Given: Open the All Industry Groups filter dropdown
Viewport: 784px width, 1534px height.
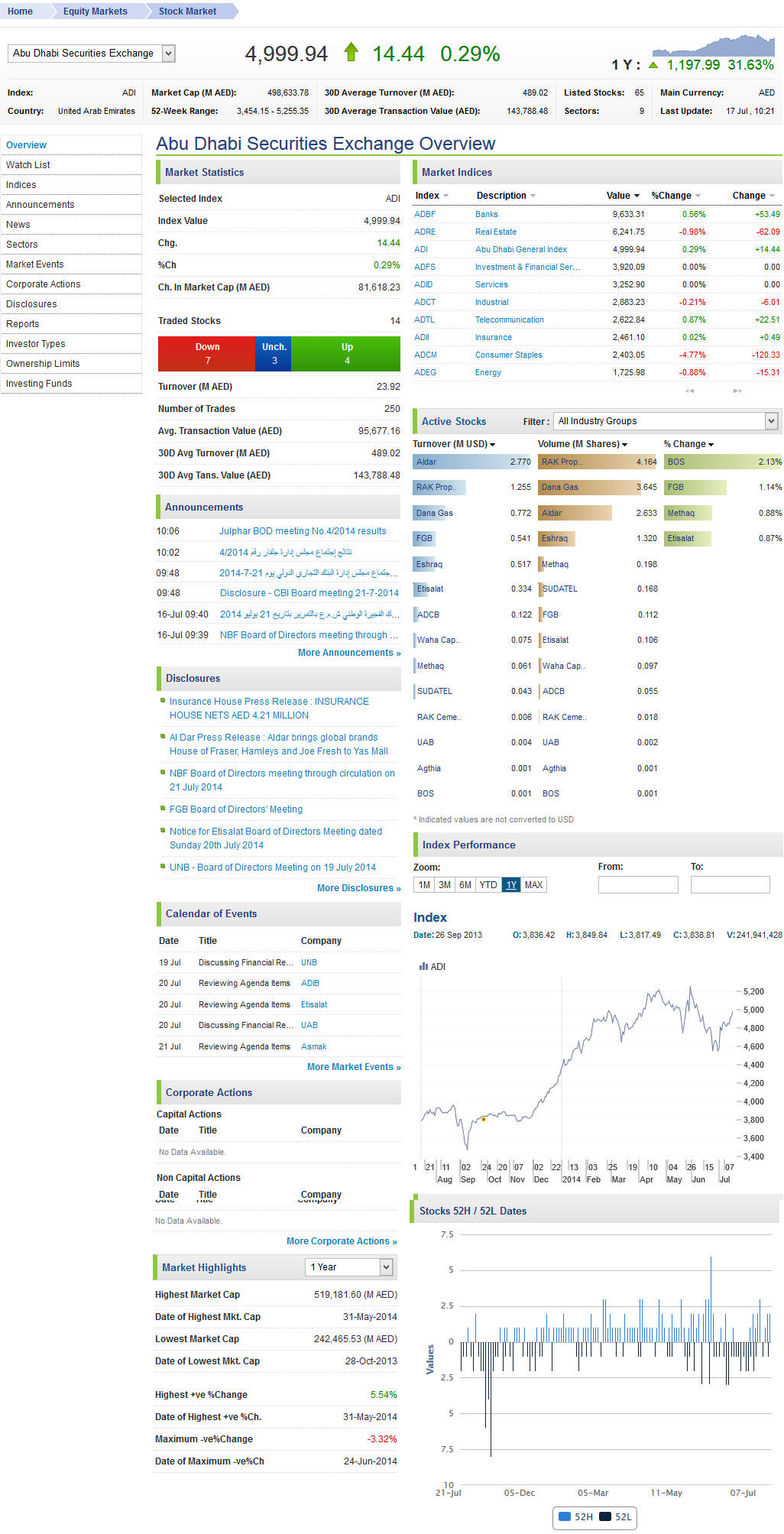Looking at the screenshot, I should pyautogui.click(x=771, y=421).
